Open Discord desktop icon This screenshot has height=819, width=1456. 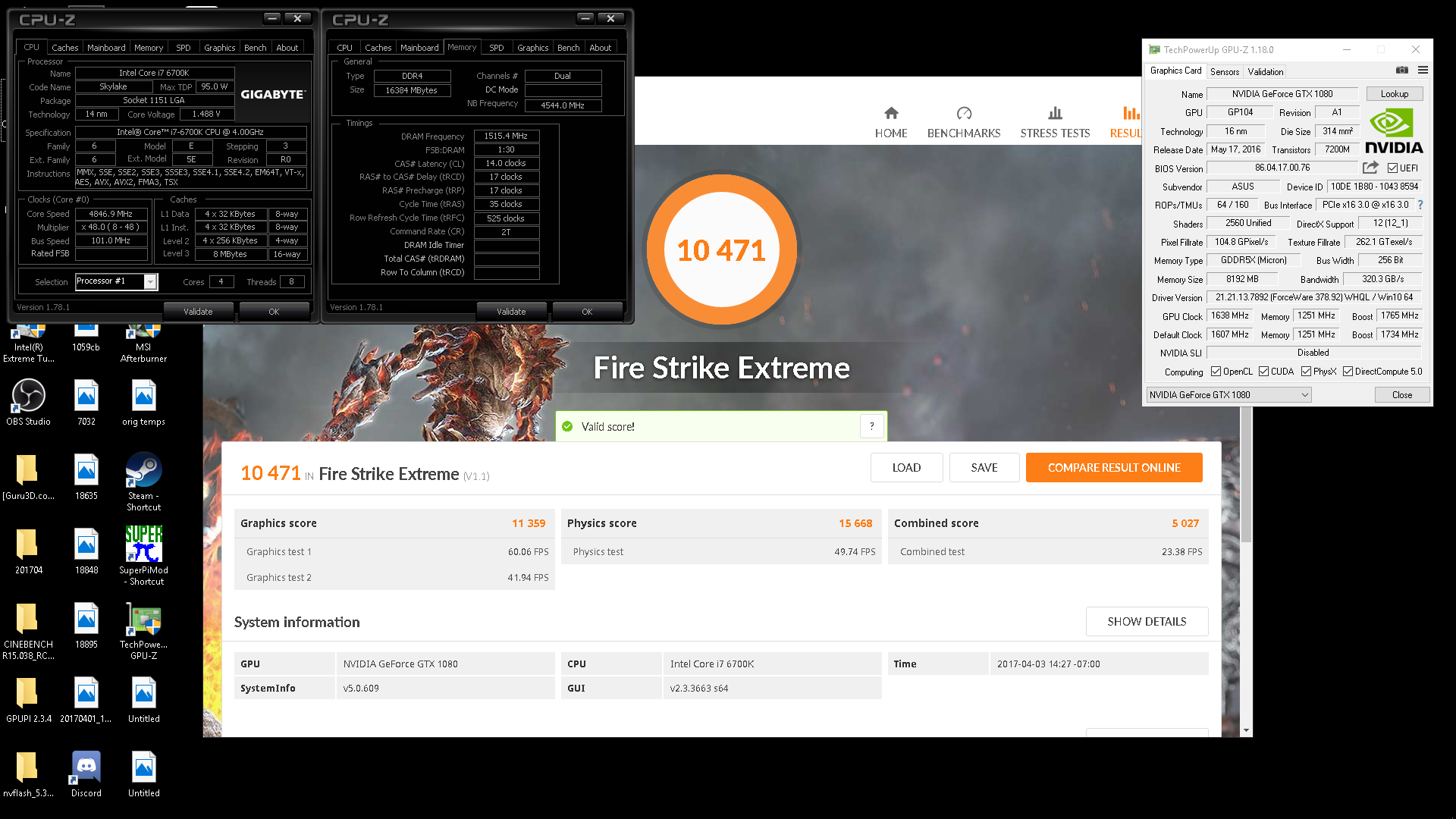tap(86, 774)
